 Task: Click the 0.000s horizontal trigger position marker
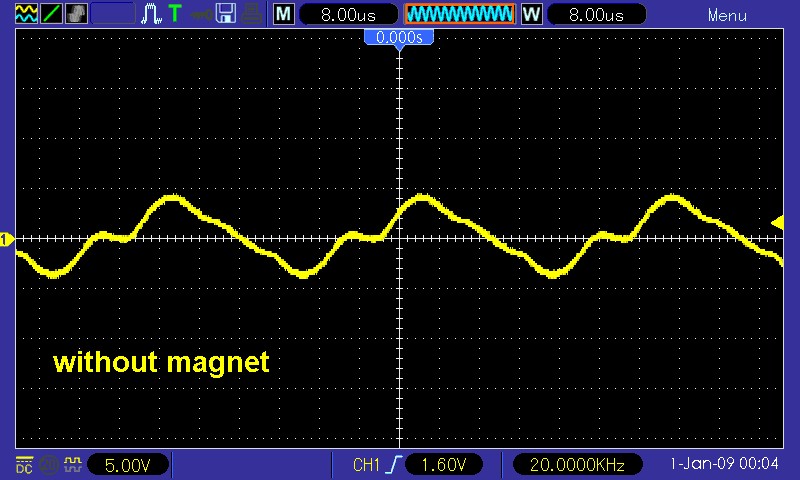[x=399, y=38]
